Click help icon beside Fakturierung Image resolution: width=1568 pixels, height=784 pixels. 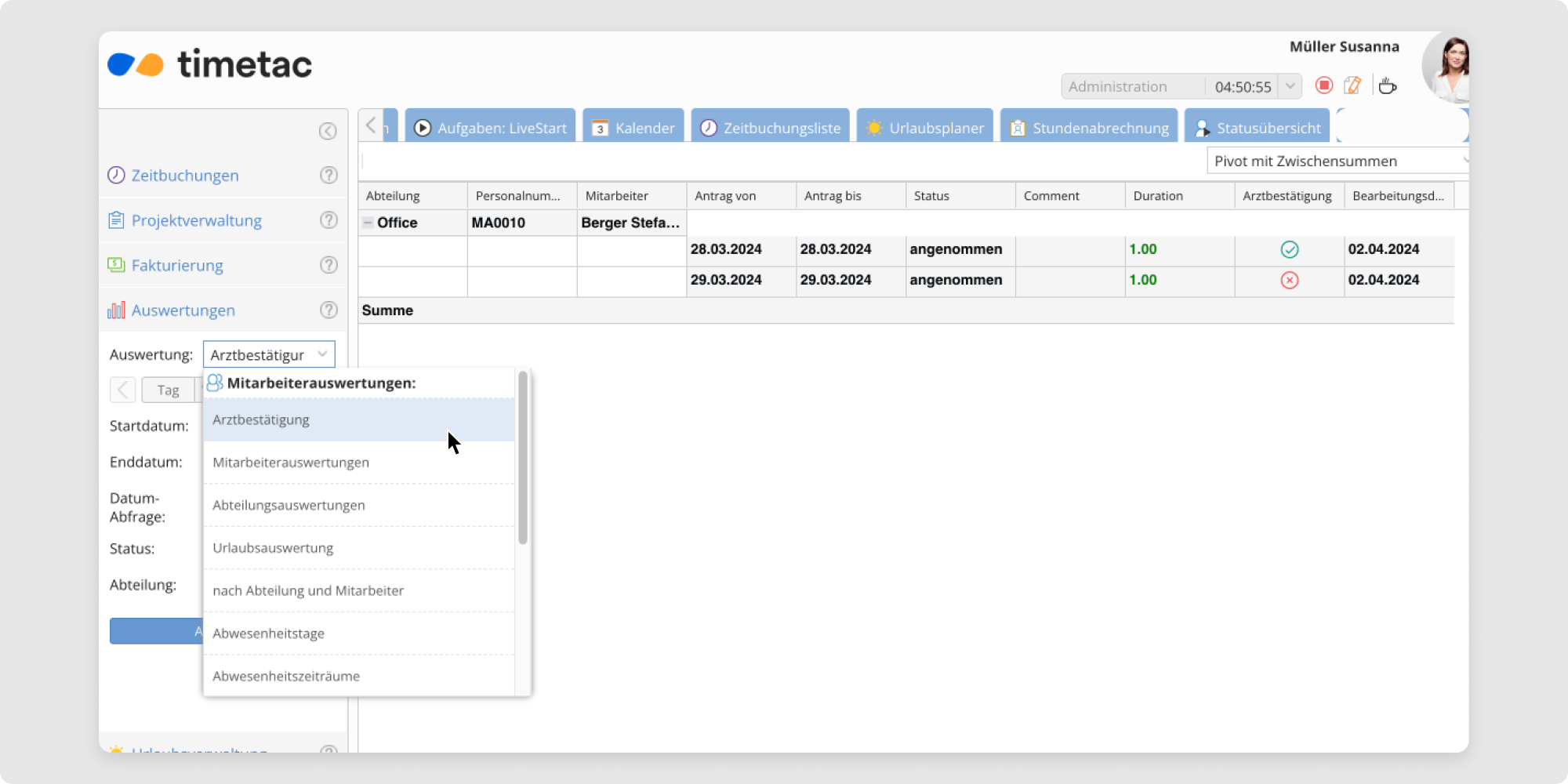328,265
